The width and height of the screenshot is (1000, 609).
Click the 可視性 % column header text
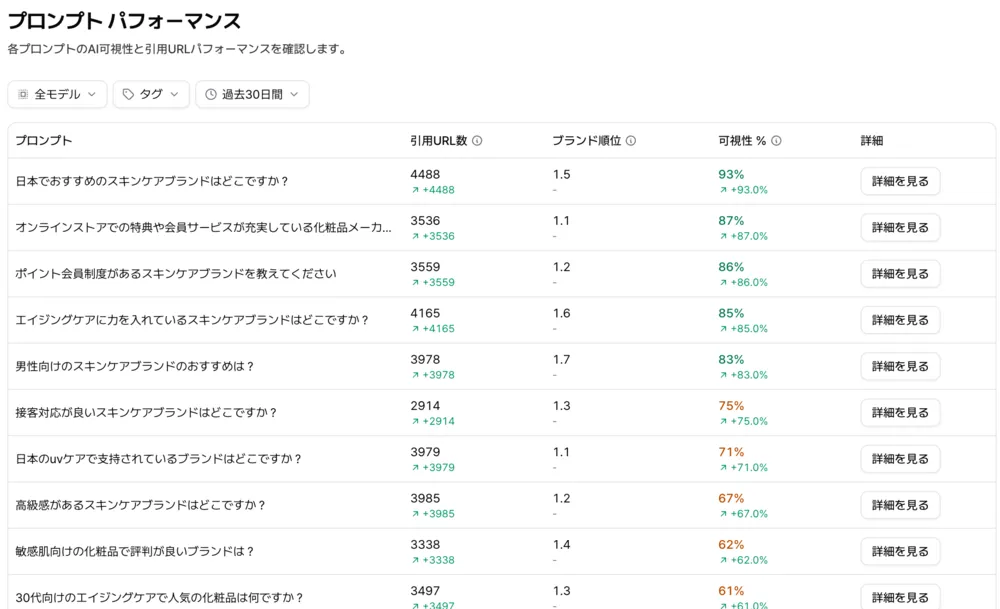[x=742, y=141]
